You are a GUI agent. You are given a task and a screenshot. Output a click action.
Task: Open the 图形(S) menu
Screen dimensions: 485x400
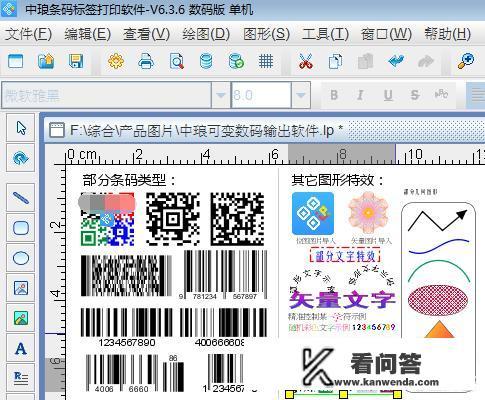pos(266,34)
